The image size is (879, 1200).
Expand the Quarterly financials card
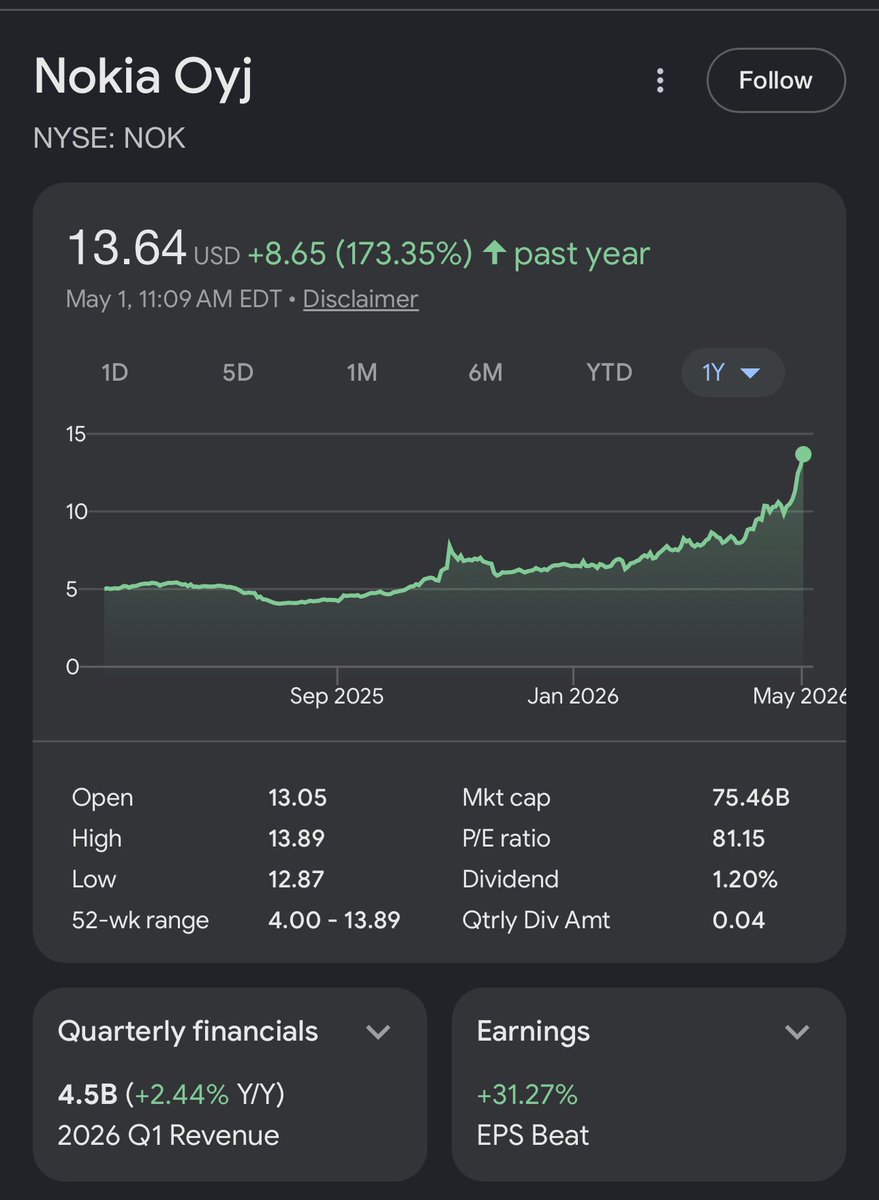[378, 1031]
